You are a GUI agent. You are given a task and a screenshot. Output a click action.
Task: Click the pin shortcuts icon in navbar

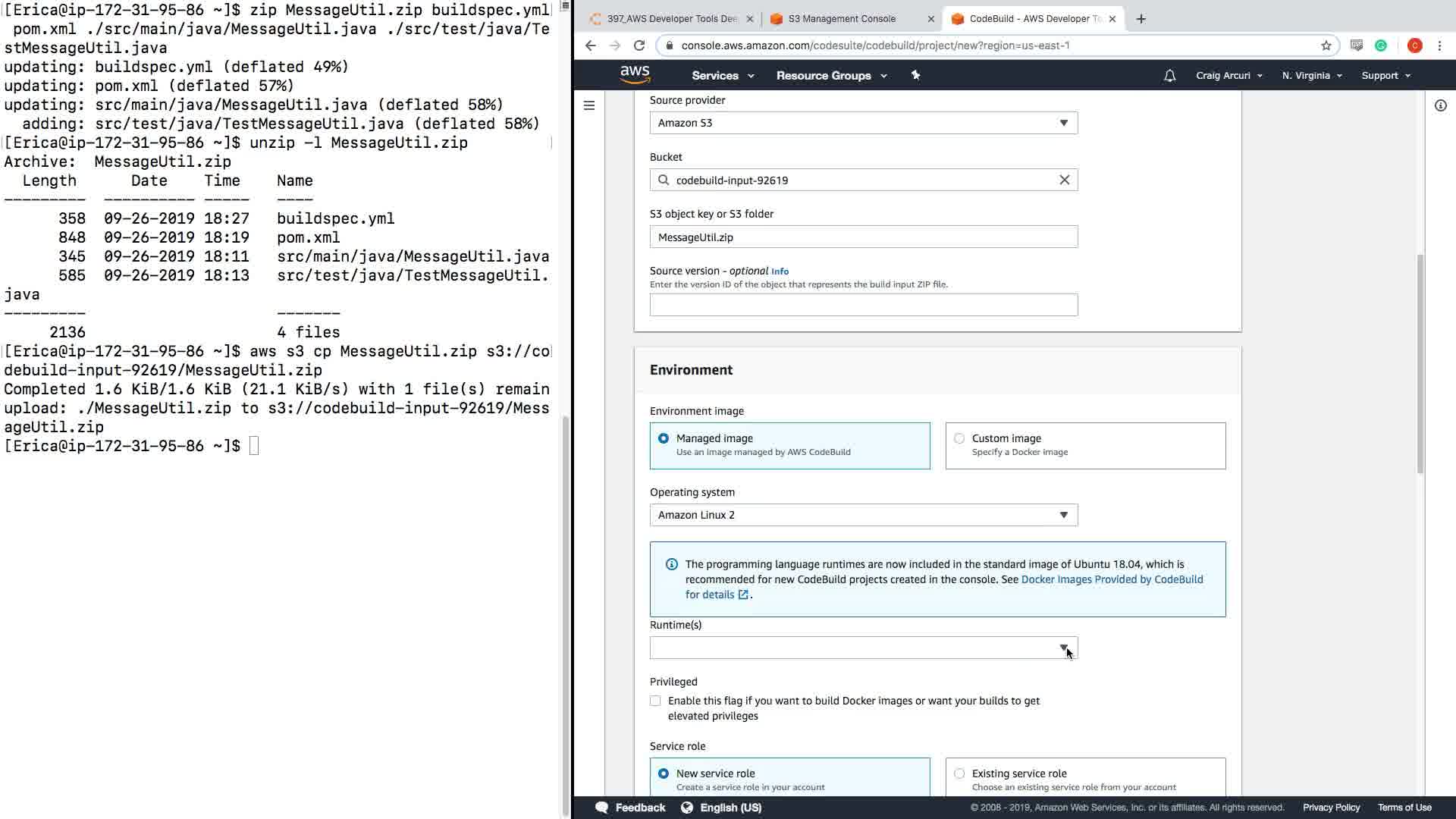click(915, 75)
